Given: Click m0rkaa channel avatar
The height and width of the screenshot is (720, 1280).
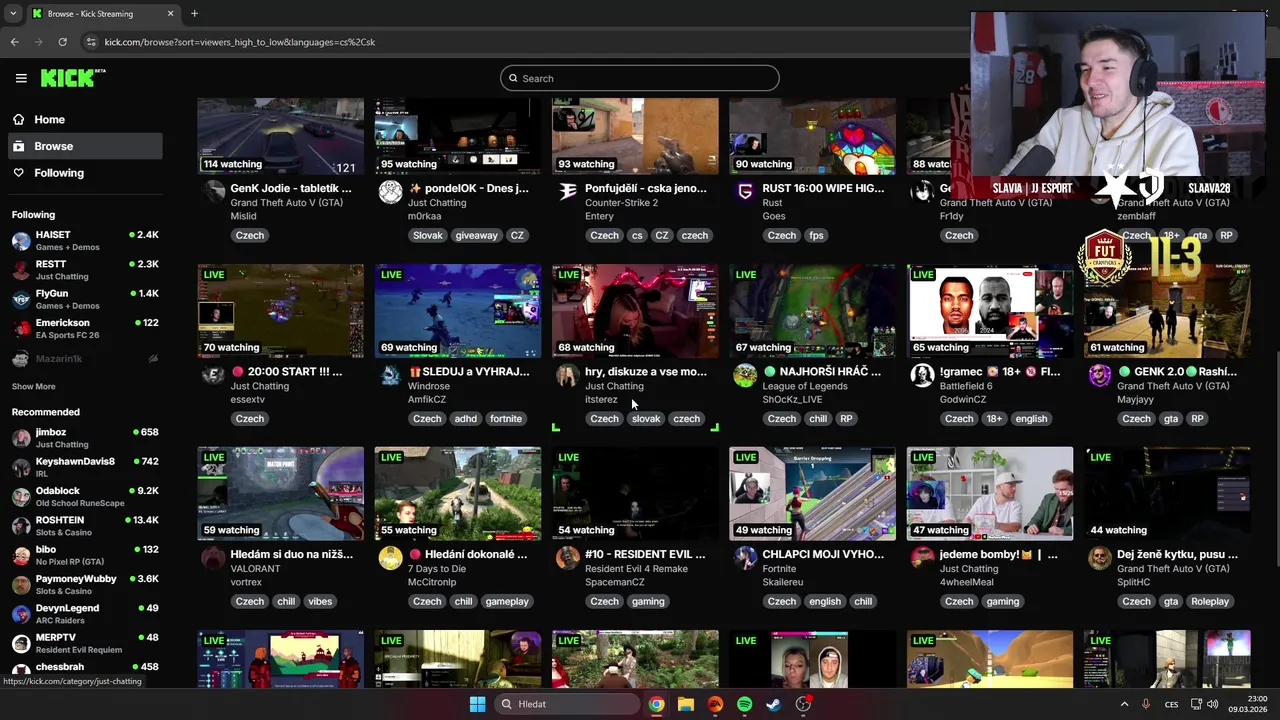Looking at the screenshot, I should click(x=390, y=192).
